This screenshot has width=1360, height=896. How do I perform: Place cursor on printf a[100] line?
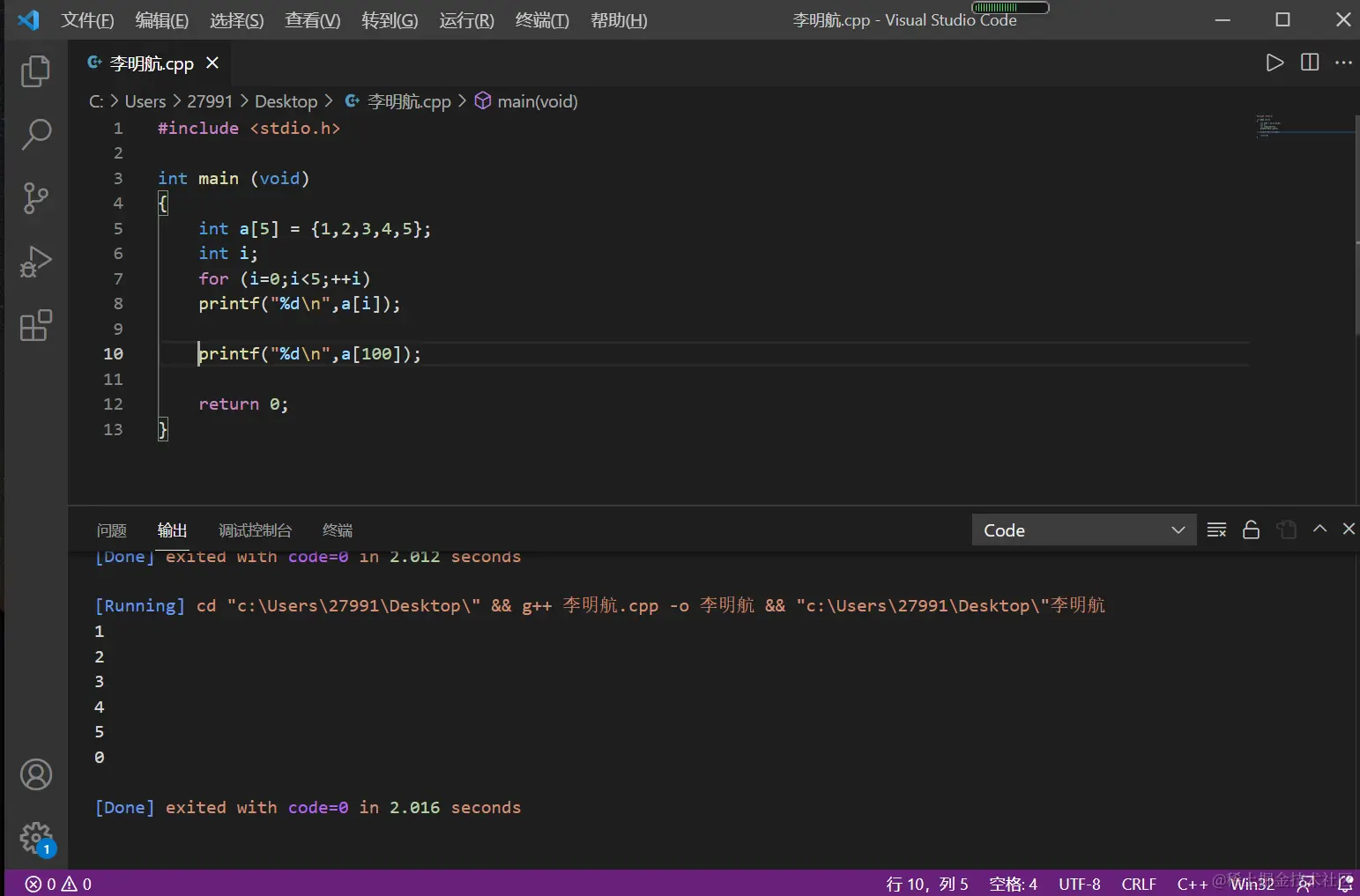tap(310, 353)
